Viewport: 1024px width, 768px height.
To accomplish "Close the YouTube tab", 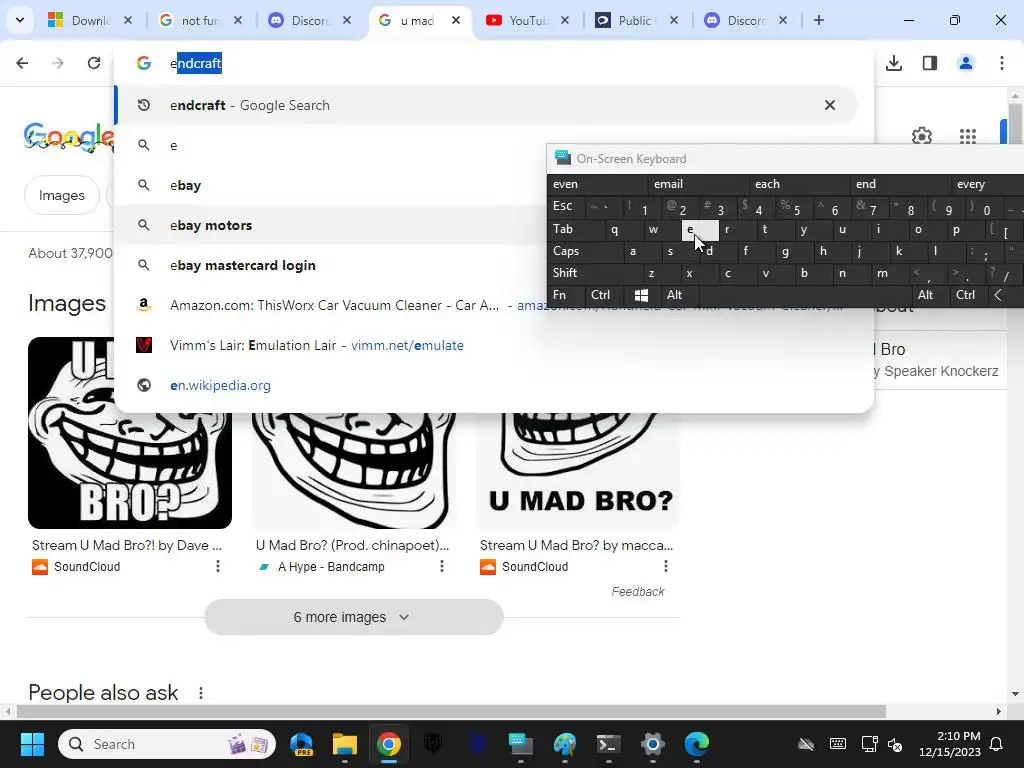I will point(565,20).
